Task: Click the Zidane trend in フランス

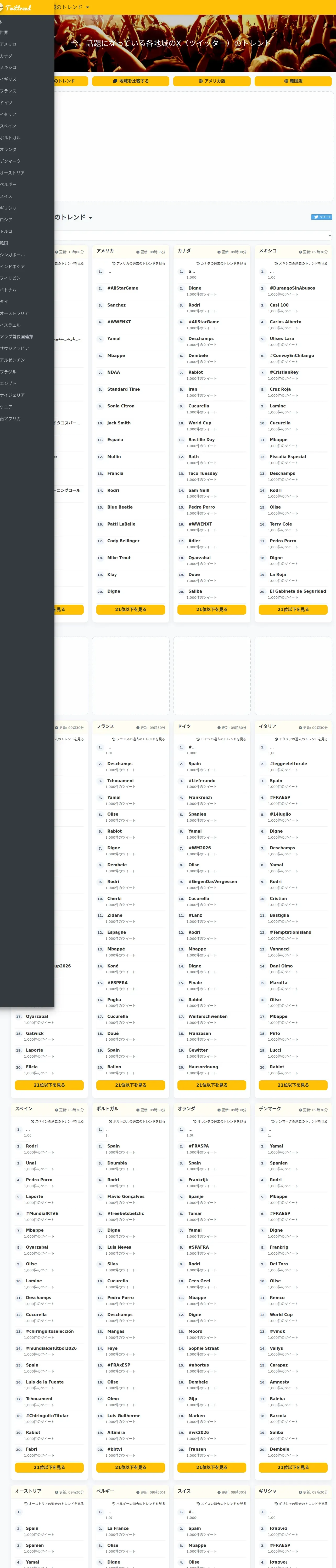Action: [x=115, y=915]
